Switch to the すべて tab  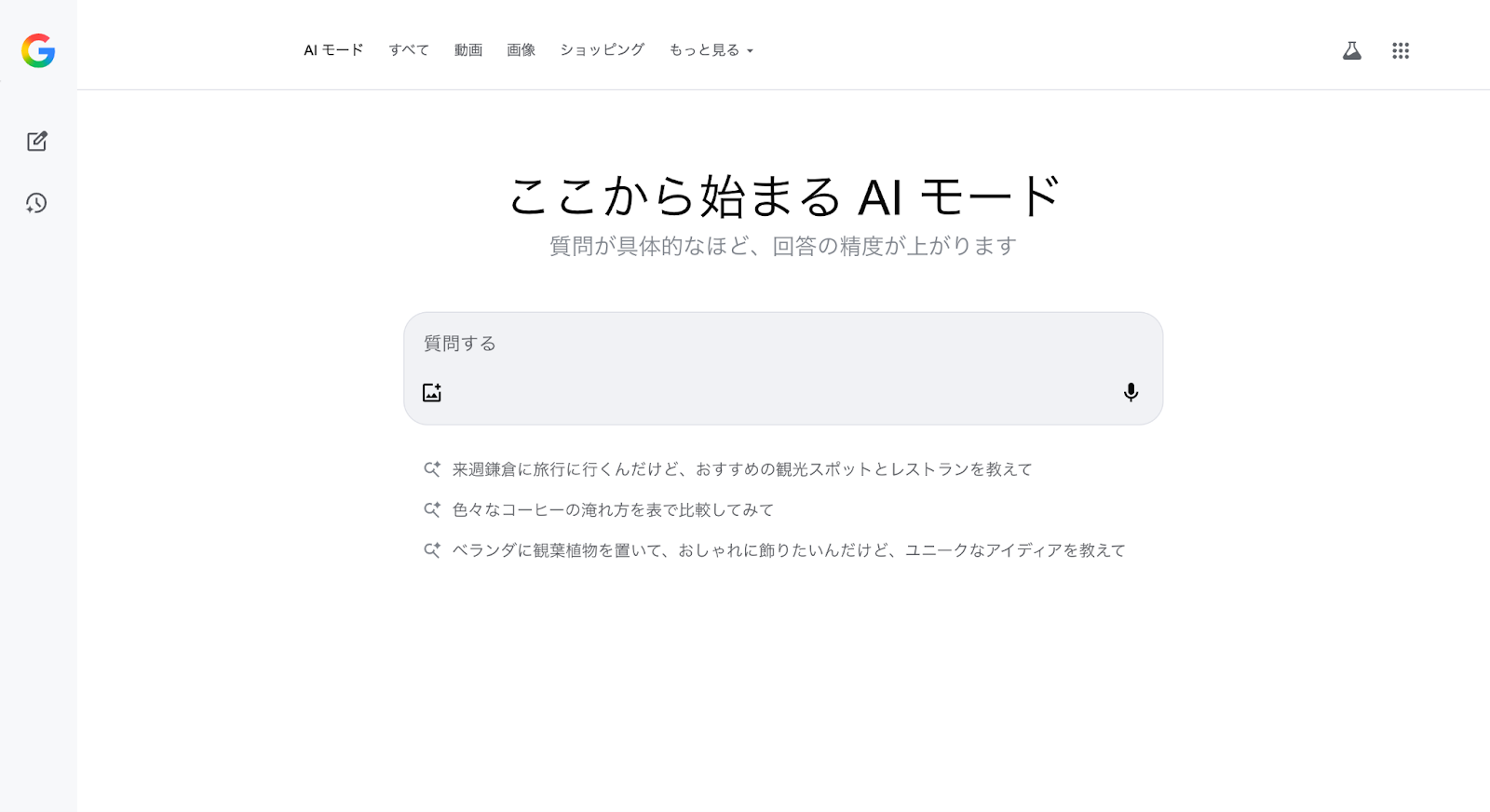pos(409,50)
